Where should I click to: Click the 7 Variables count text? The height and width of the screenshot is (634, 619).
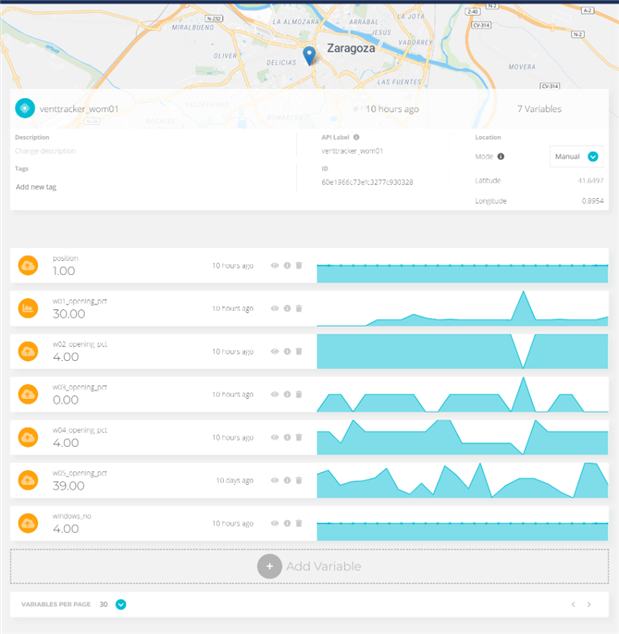click(539, 109)
